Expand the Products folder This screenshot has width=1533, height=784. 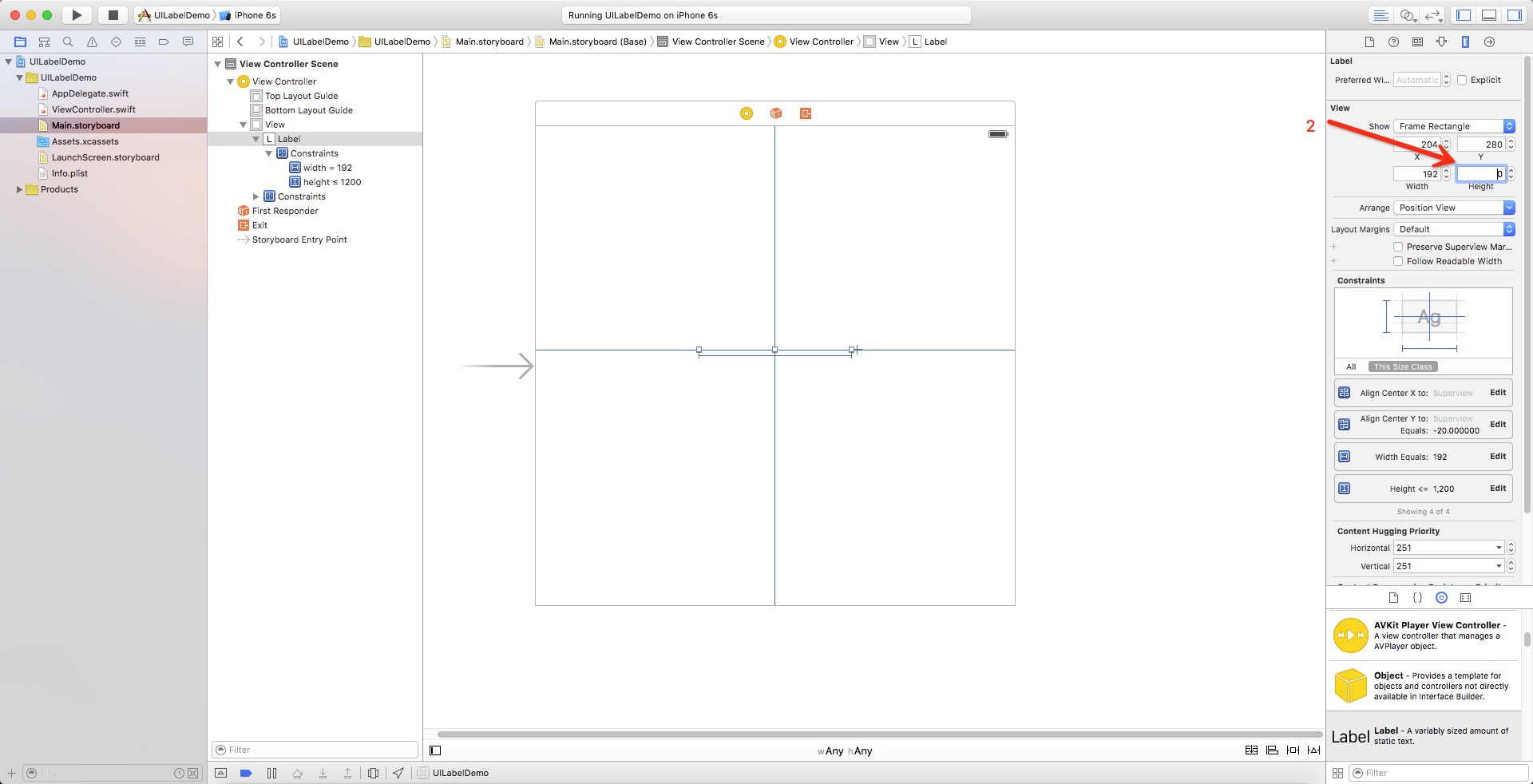(19, 189)
